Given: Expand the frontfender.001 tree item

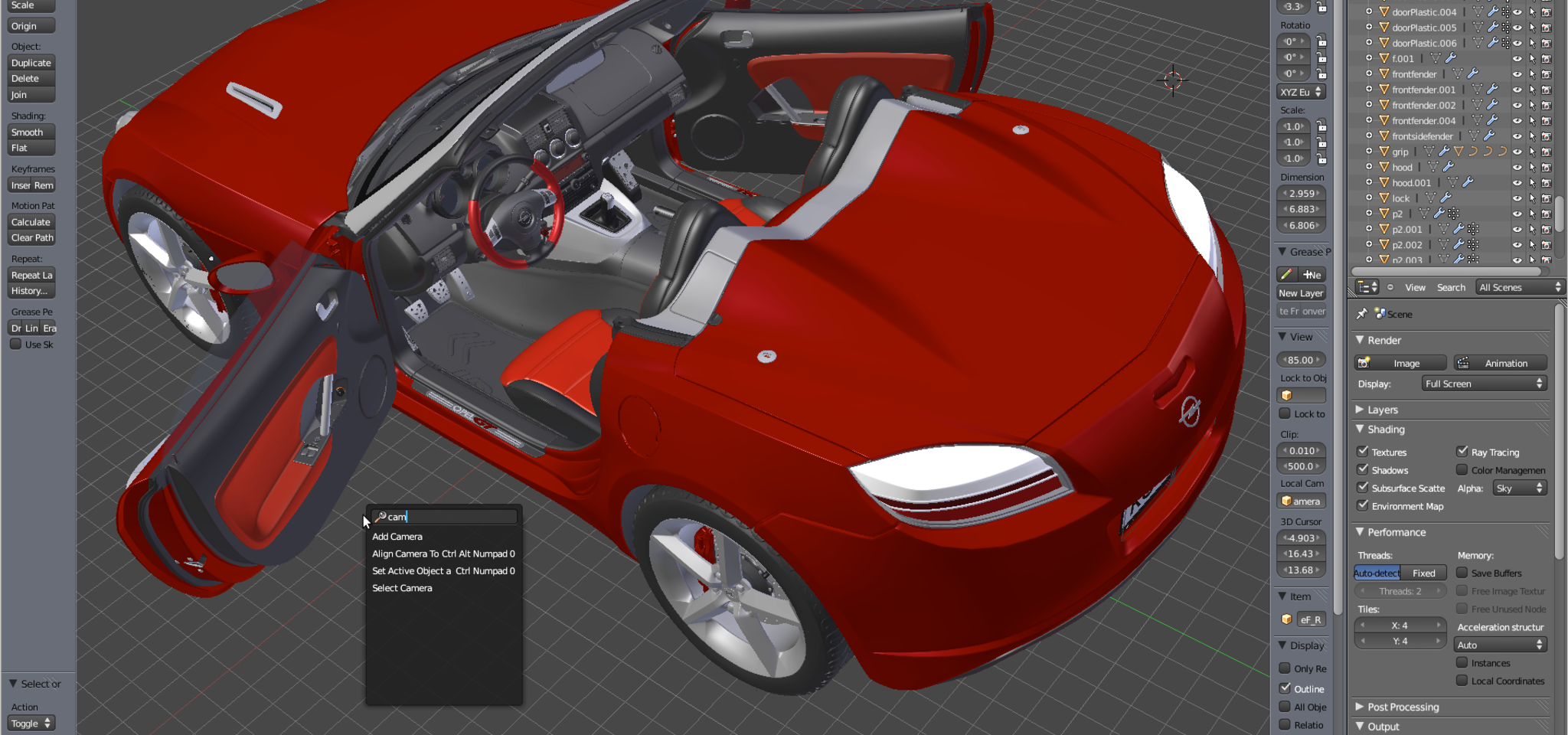Looking at the screenshot, I should point(1369,90).
